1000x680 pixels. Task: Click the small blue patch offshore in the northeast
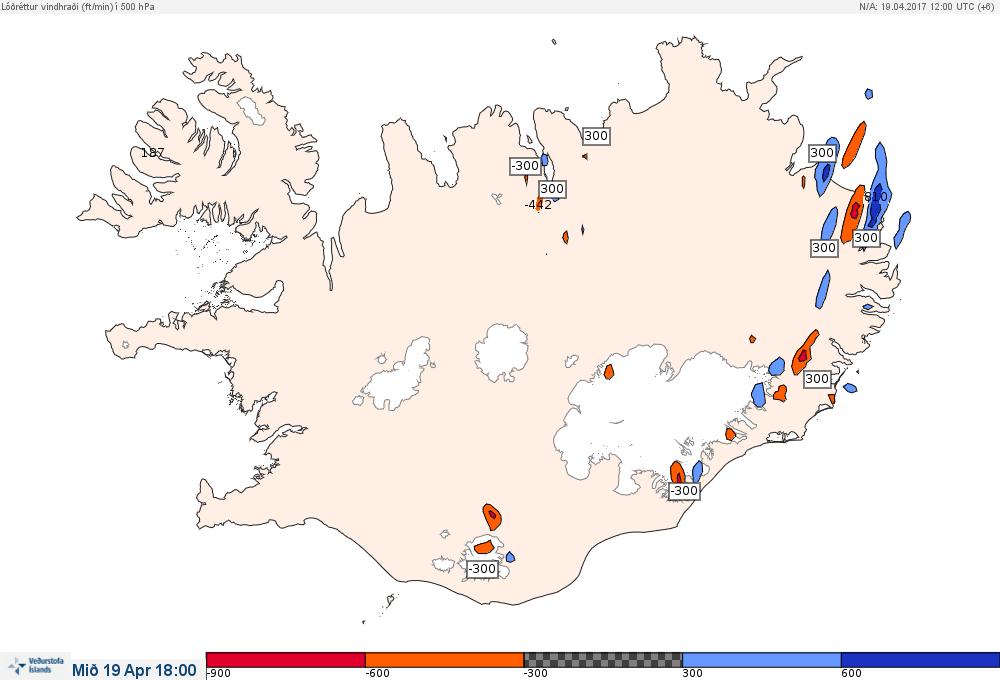(869, 94)
